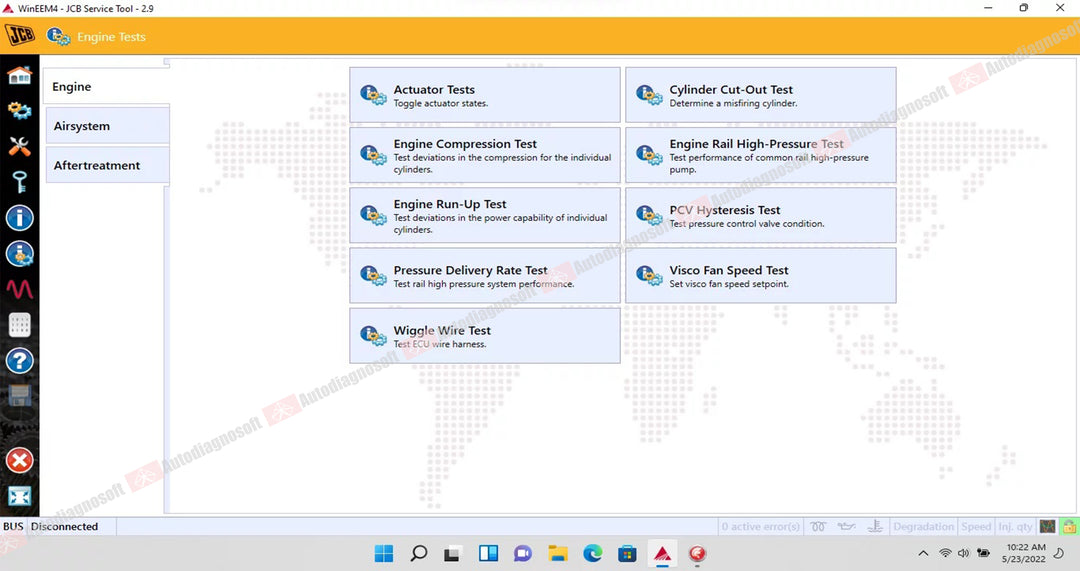Open the blue question mark help icon

(19, 360)
